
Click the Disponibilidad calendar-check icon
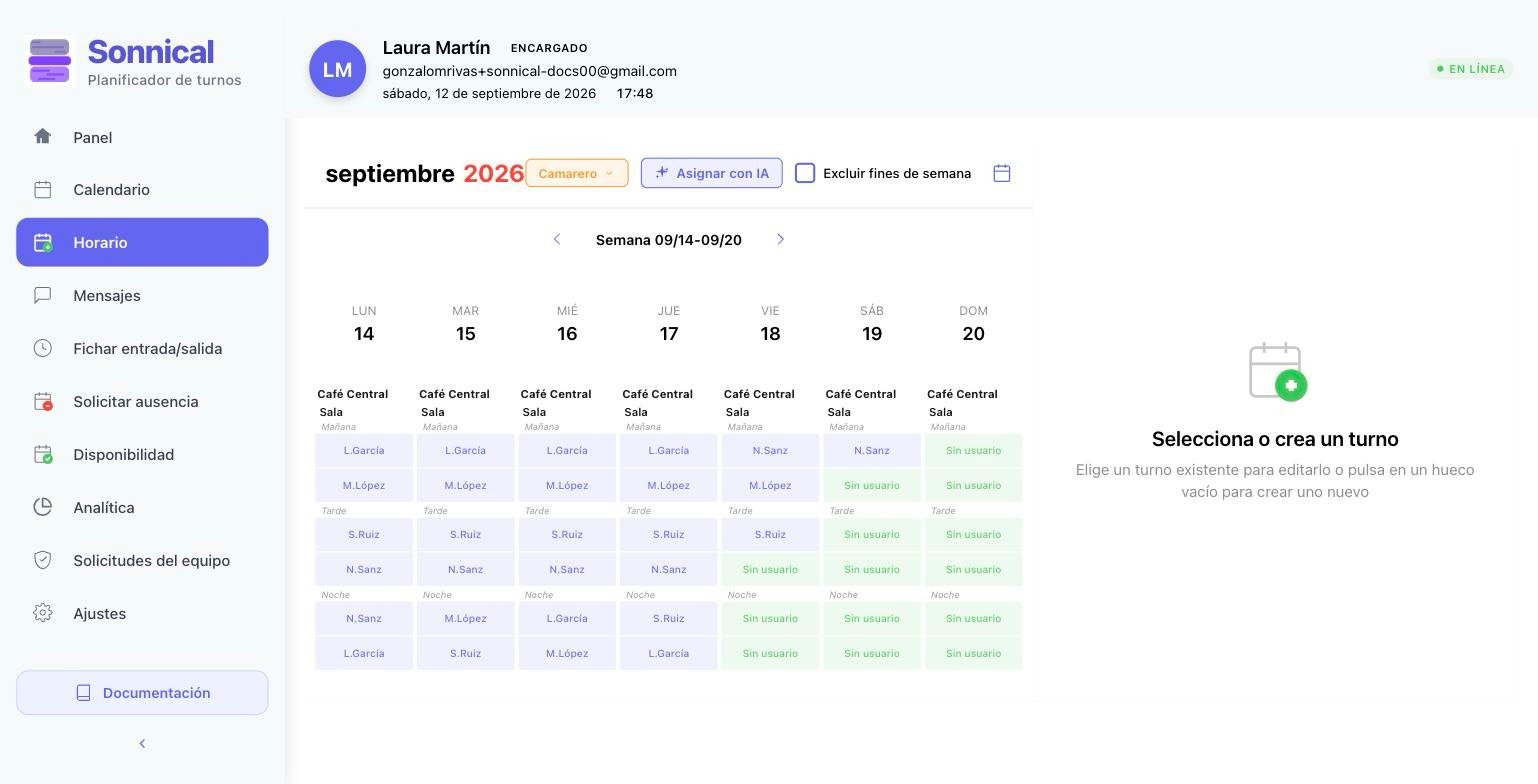tap(42, 454)
